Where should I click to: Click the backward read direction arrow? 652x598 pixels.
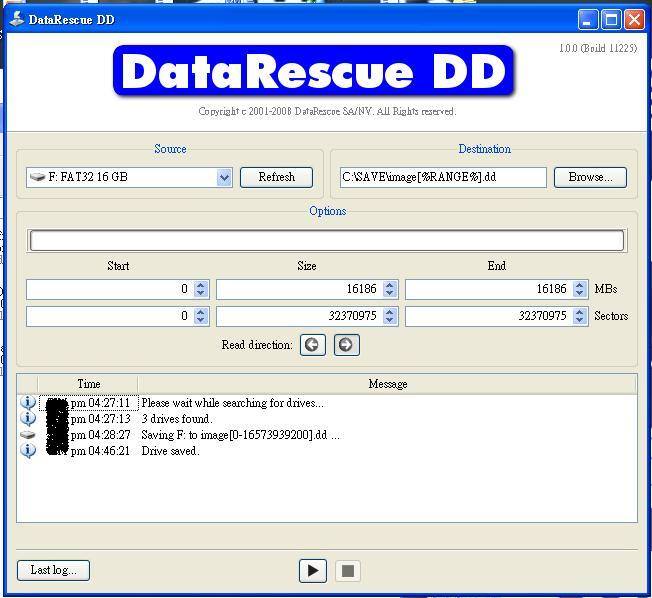(x=313, y=345)
